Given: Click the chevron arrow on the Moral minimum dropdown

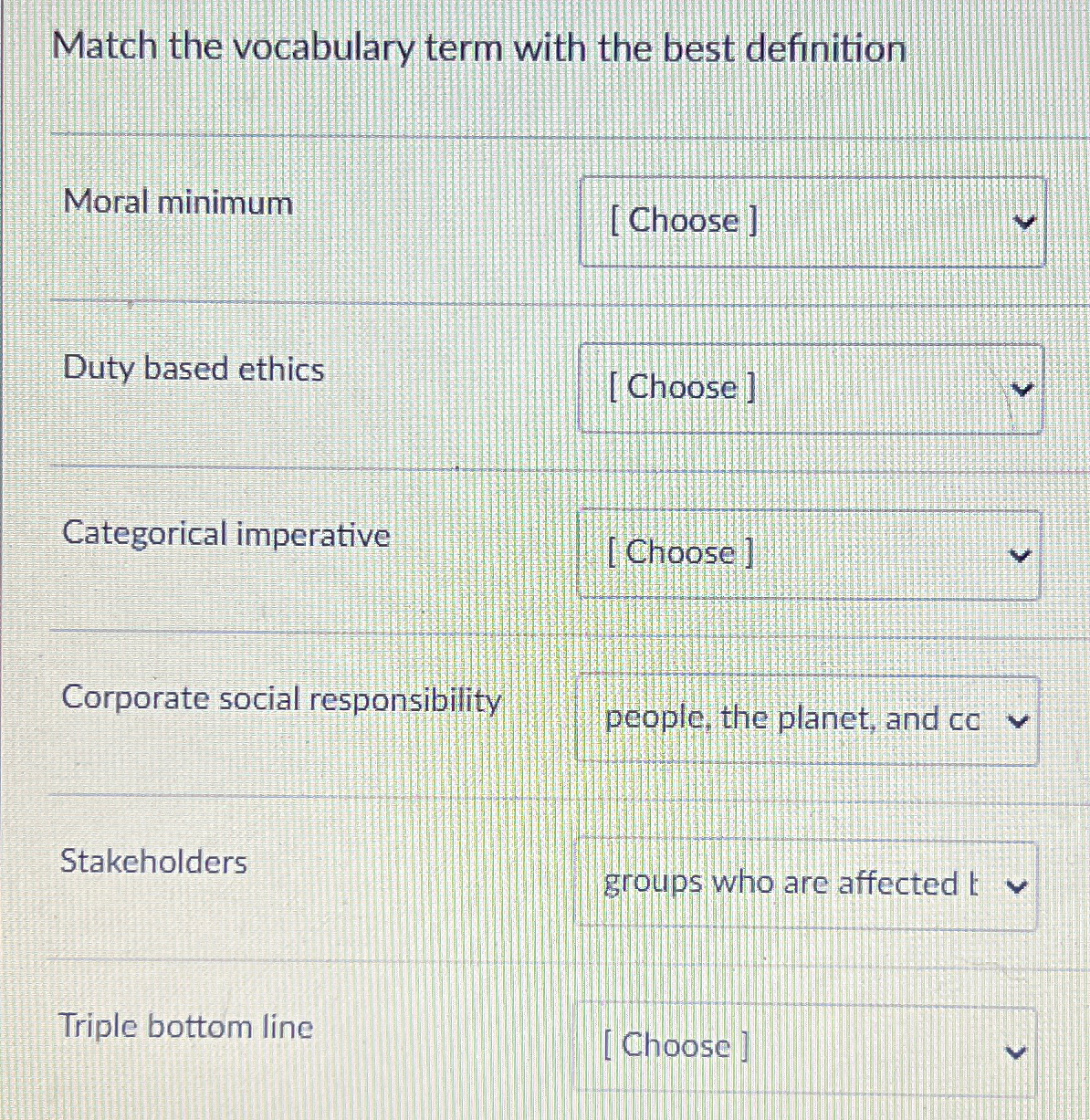Looking at the screenshot, I should tap(1024, 221).
